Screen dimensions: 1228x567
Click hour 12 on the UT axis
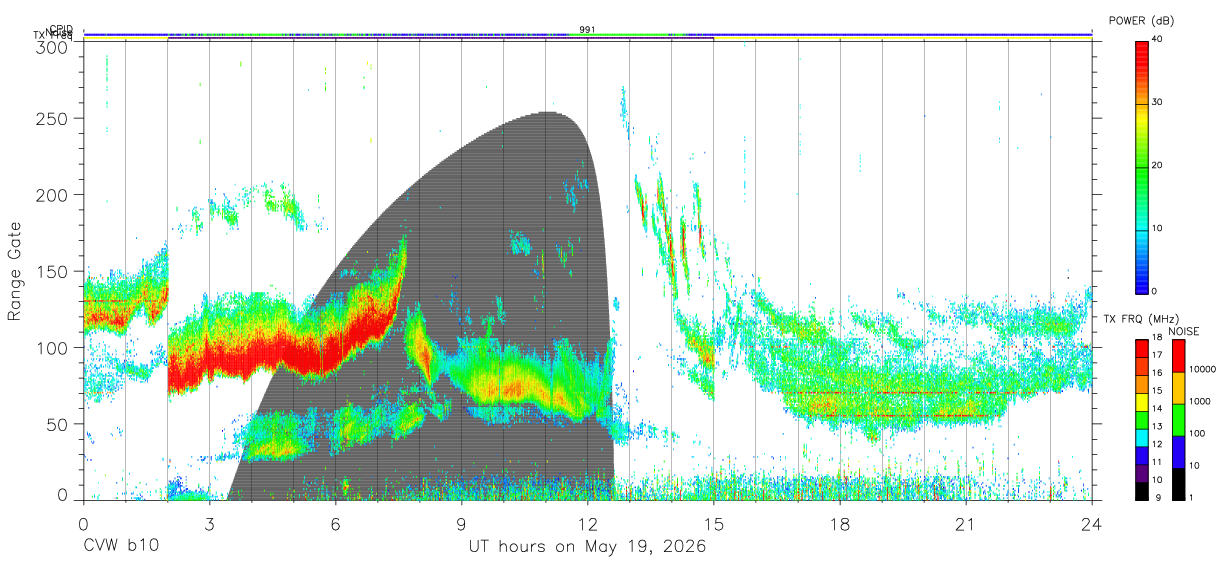point(587,523)
